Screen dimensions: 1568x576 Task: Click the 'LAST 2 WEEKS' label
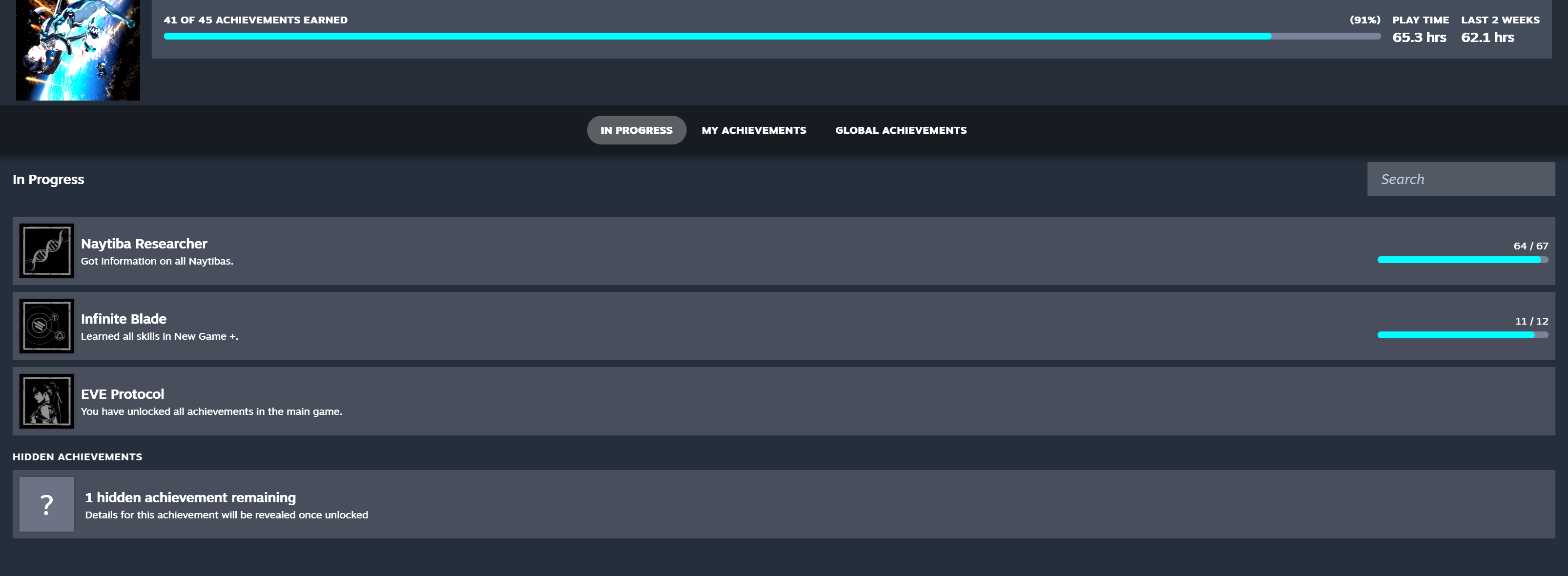click(1501, 20)
